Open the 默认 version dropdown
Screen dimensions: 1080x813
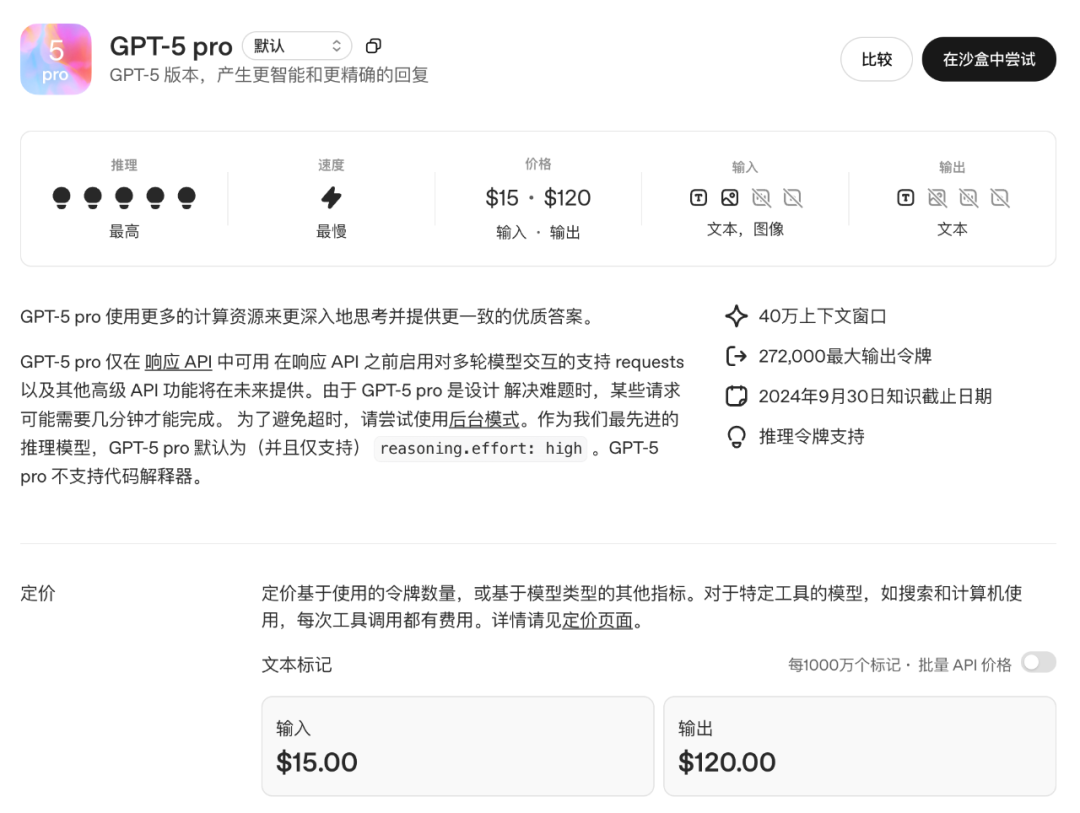point(297,46)
